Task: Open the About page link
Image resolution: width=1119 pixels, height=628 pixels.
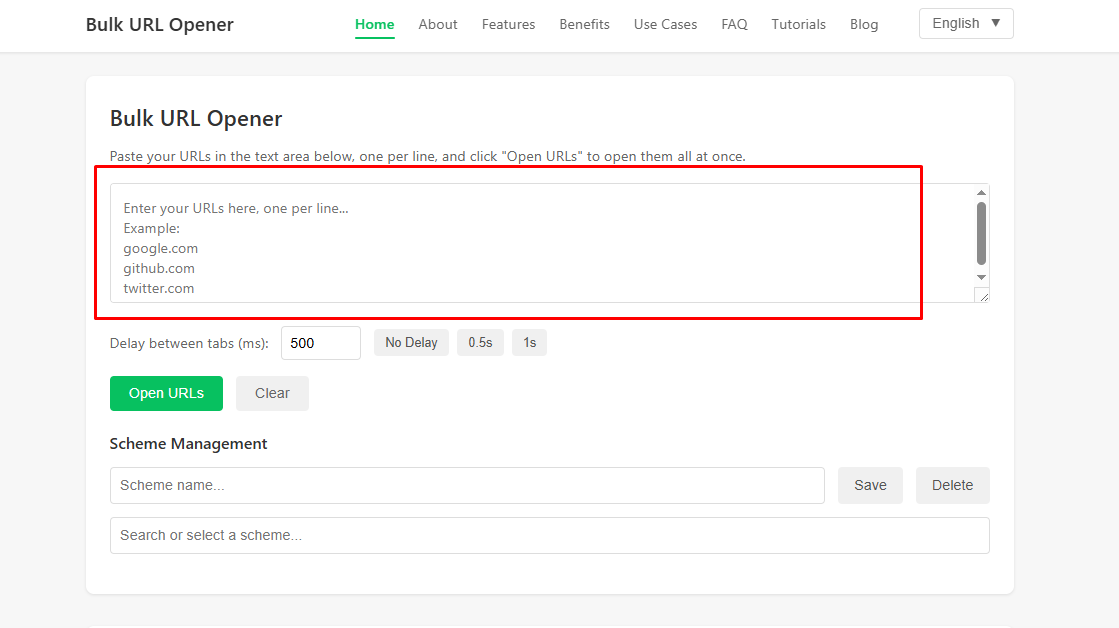Action: pyautogui.click(x=437, y=24)
